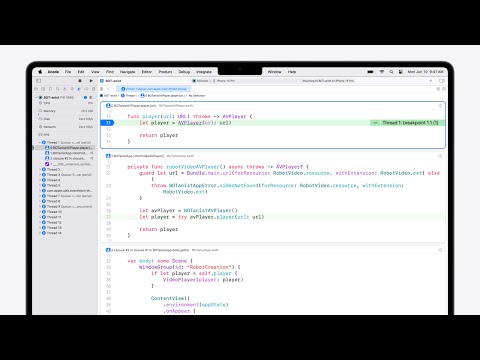The width and height of the screenshot is (480, 360).
Task: Open the File menu
Action: tap(68, 72)
